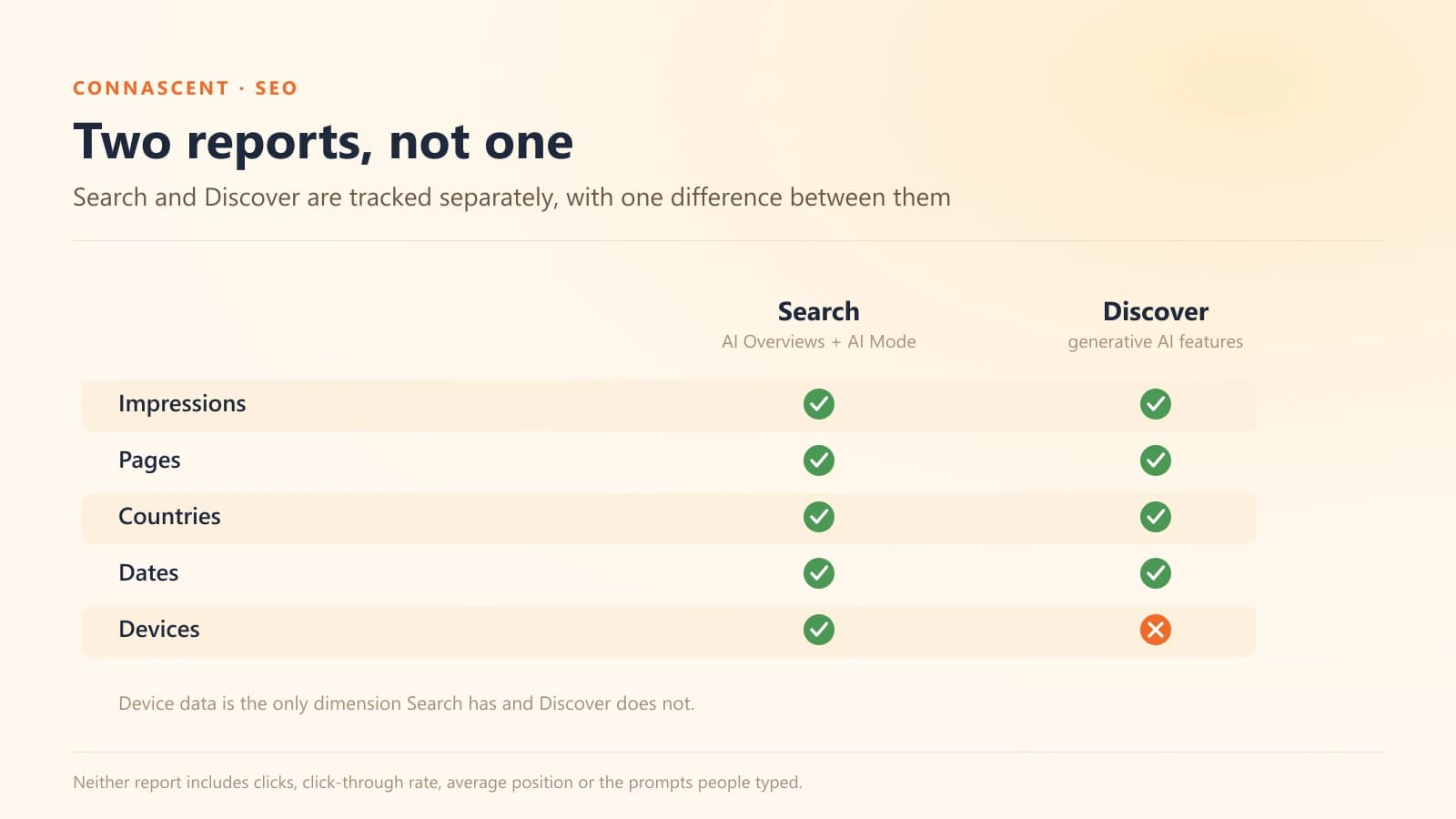This screenshot has height=819, width=1456.
Task: Click the Discover checkmark in Pages row
Action: pyautogui.click(x=1156, y=460)
